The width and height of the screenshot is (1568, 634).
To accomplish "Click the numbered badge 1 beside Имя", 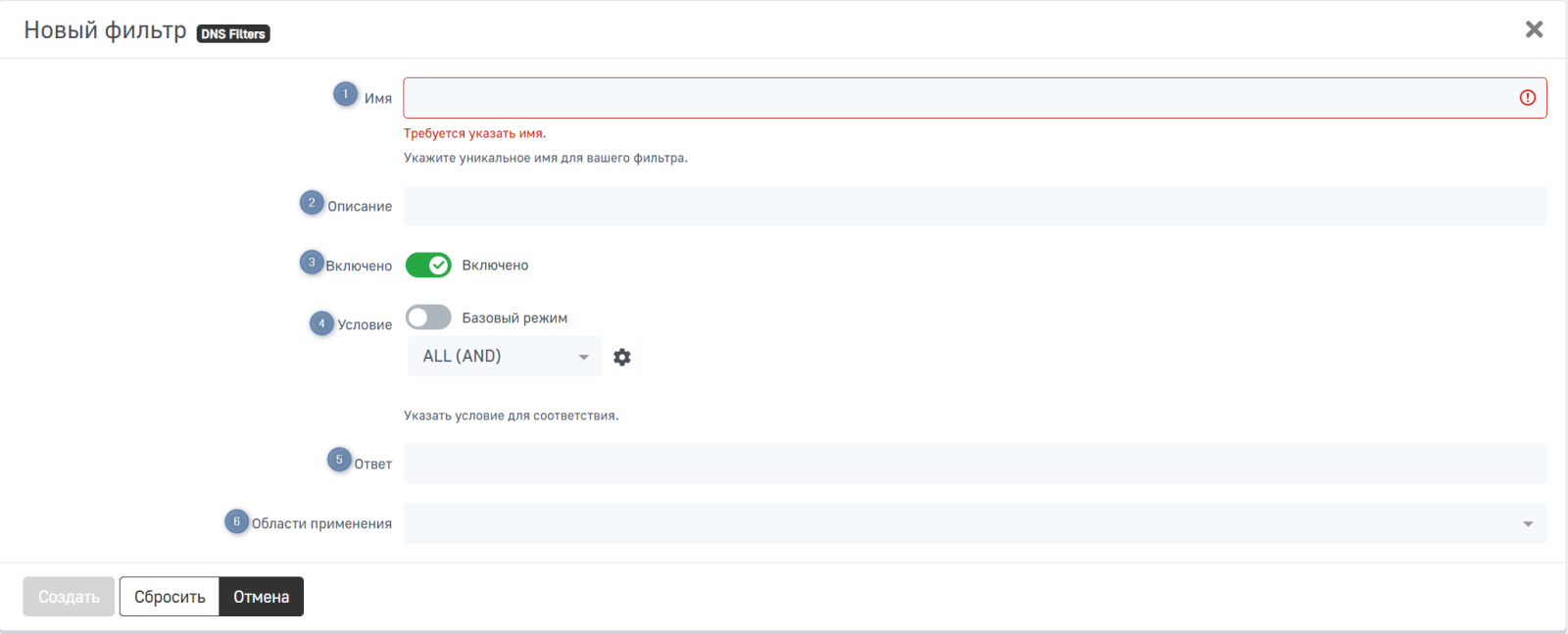I will point(345,94).
